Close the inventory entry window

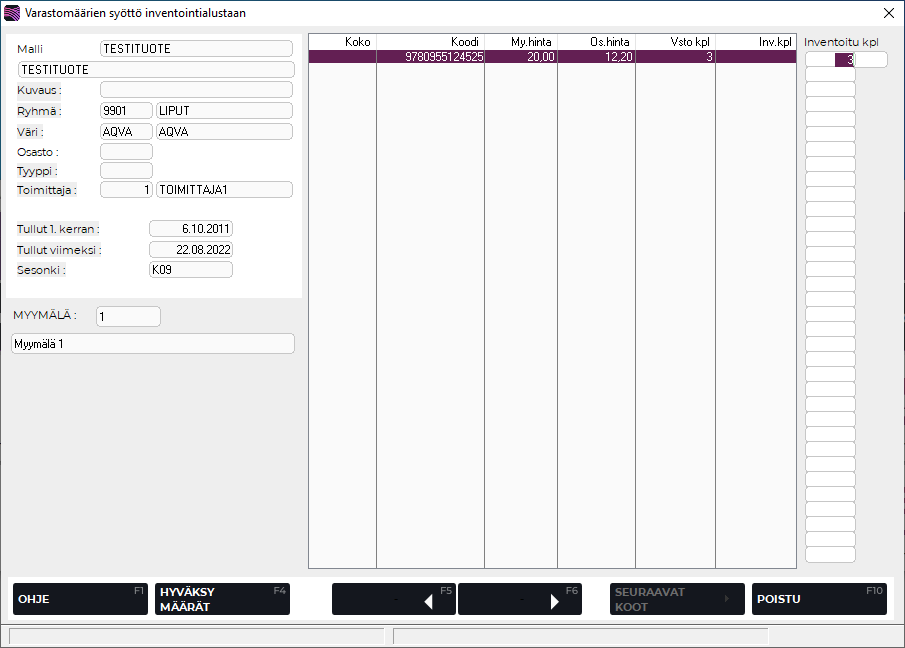[889, 13]
